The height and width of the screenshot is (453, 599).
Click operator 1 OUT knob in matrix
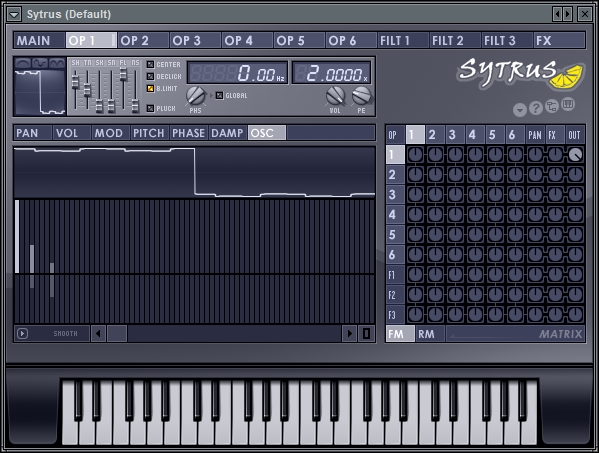point(575,155)
